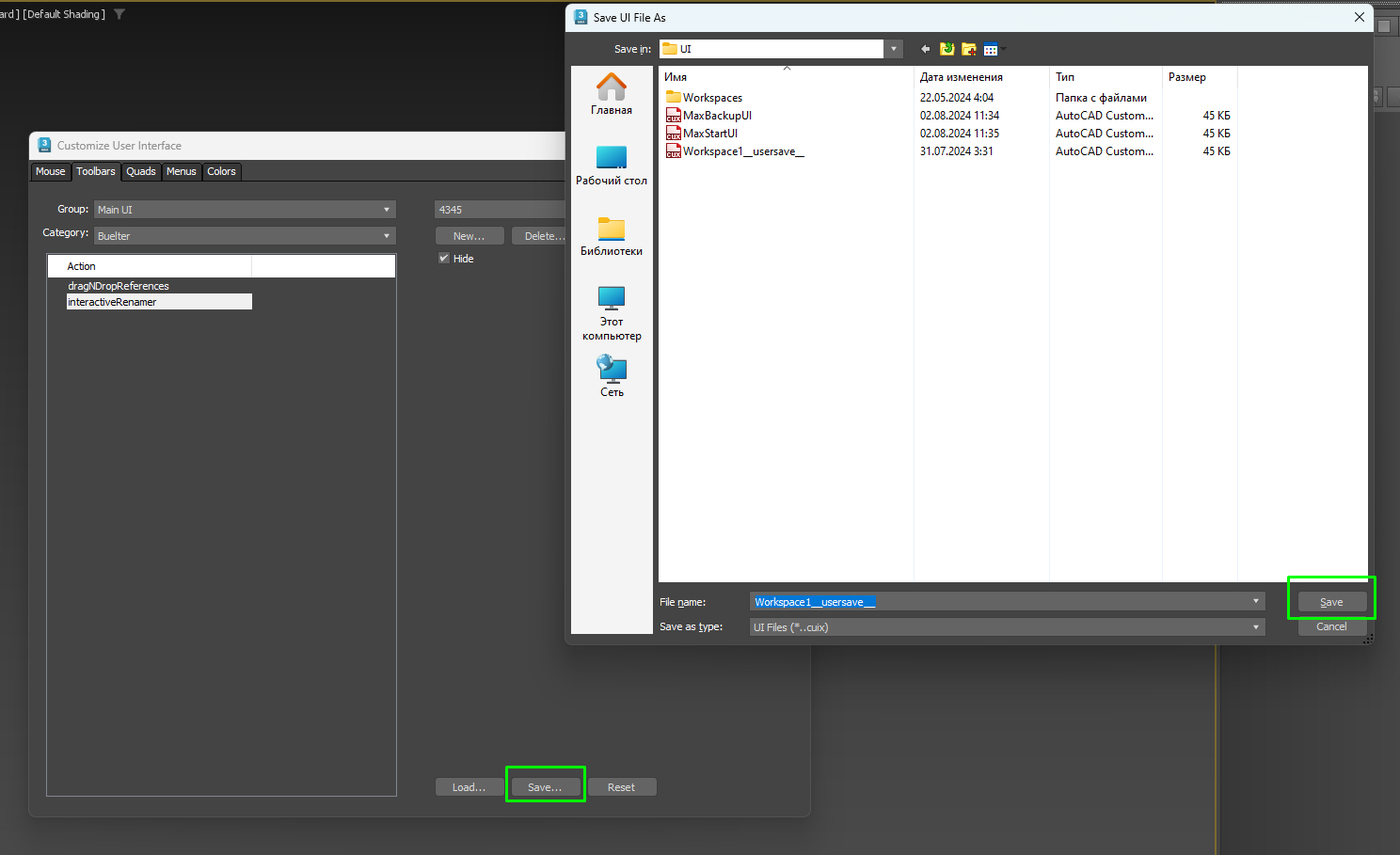The height and width of the screenshot is (855, 1400).
Task: Expand the Category dropdown showing Buelter
Action: [244, 236]
